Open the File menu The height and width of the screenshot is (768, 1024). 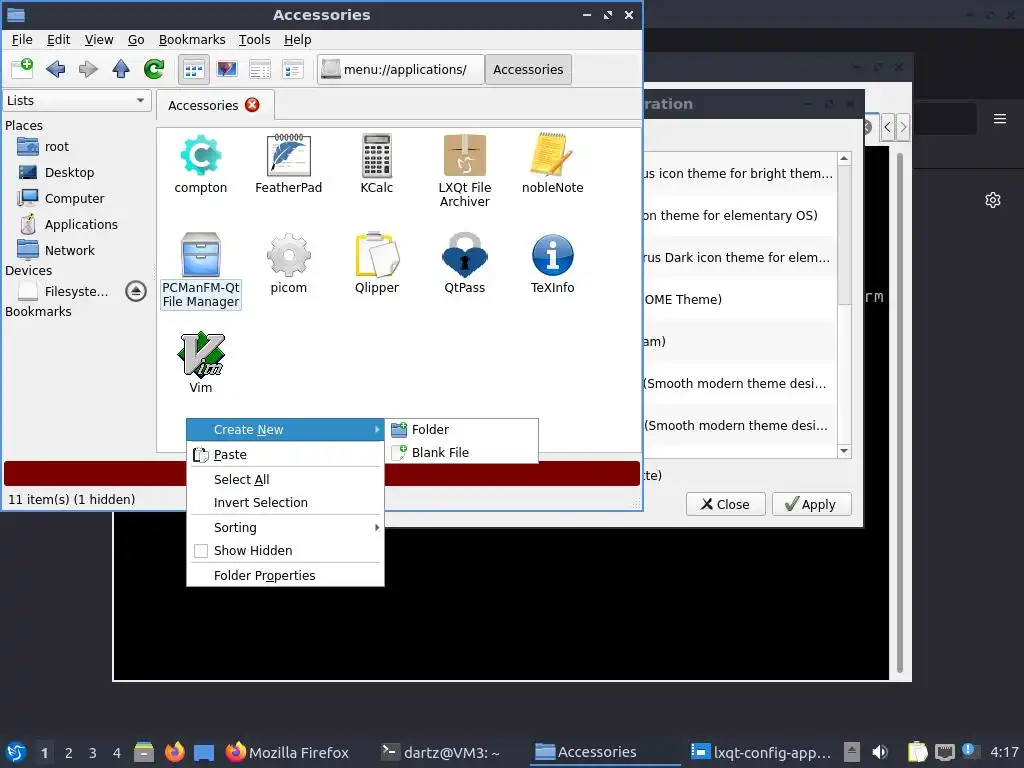22,40
